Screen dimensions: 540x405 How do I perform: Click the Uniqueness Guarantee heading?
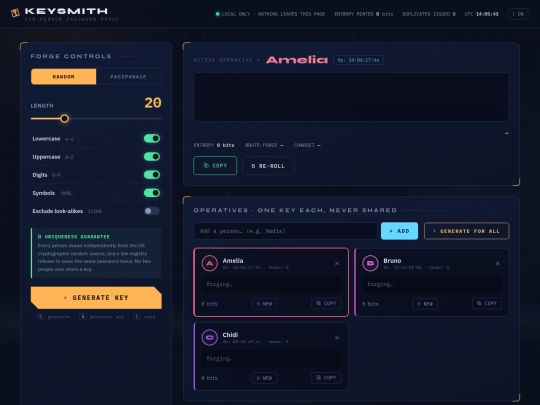(74, 237)
